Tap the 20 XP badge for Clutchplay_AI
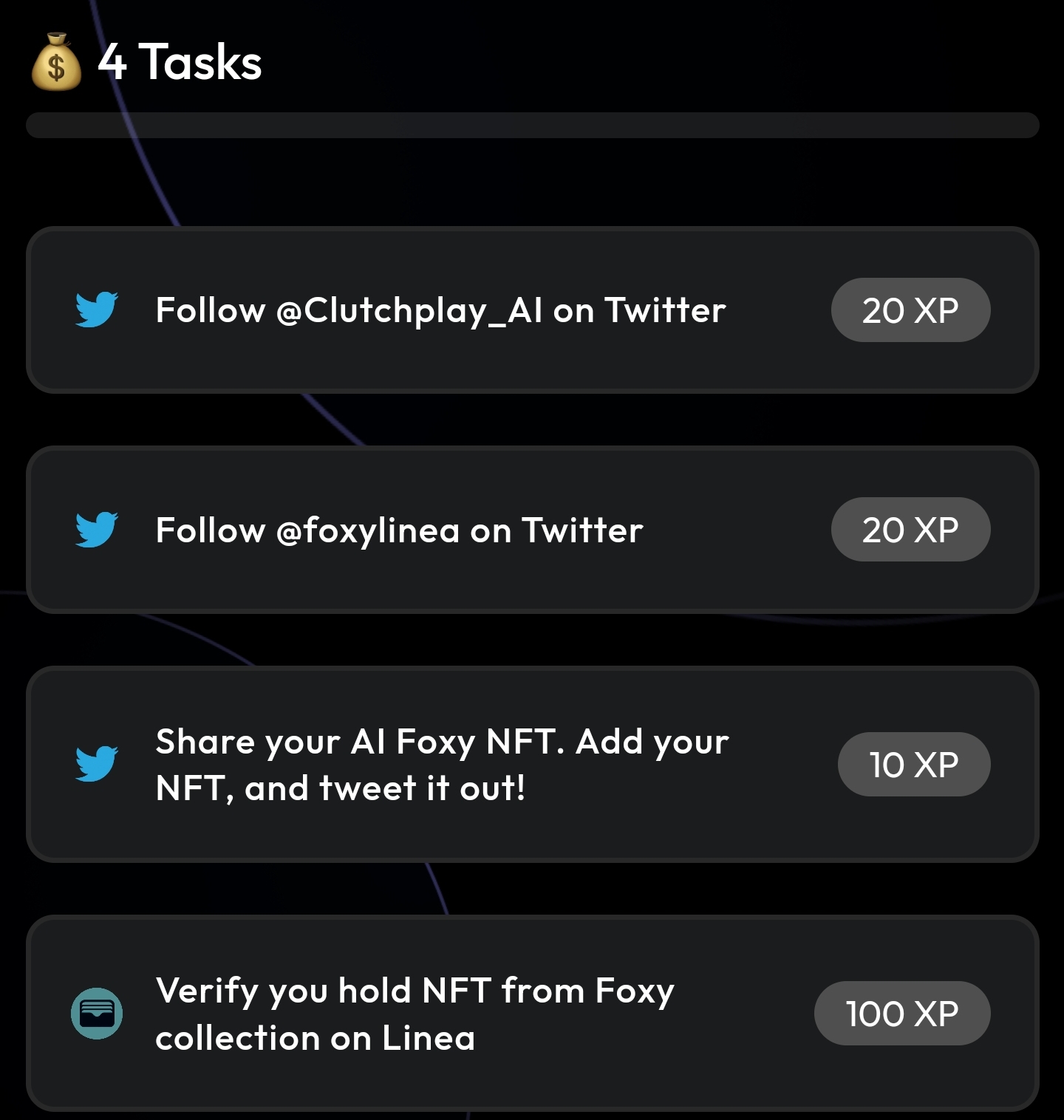This screenshot has width=1064, height=1120. [x=910, y=310]
